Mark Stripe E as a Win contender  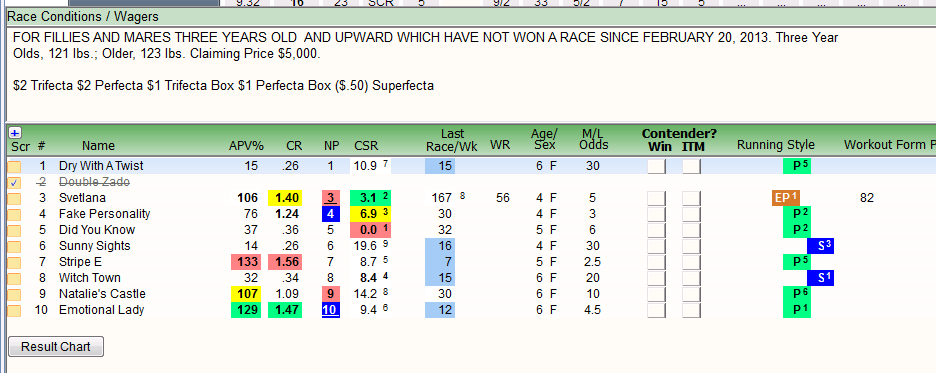pos(657,262)
